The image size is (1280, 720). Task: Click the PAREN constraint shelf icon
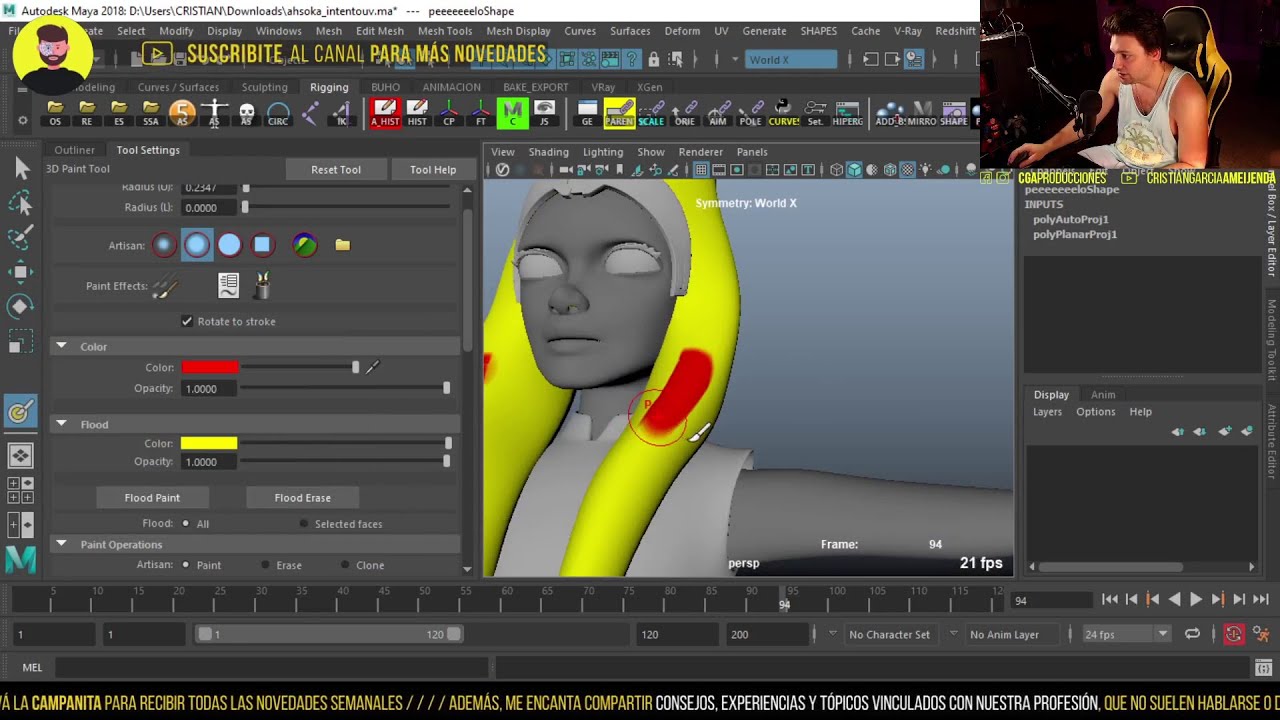pos(619,113)
